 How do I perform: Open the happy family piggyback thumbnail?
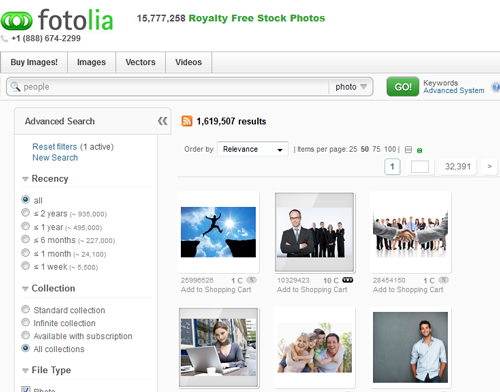click(x=315, y=348)
